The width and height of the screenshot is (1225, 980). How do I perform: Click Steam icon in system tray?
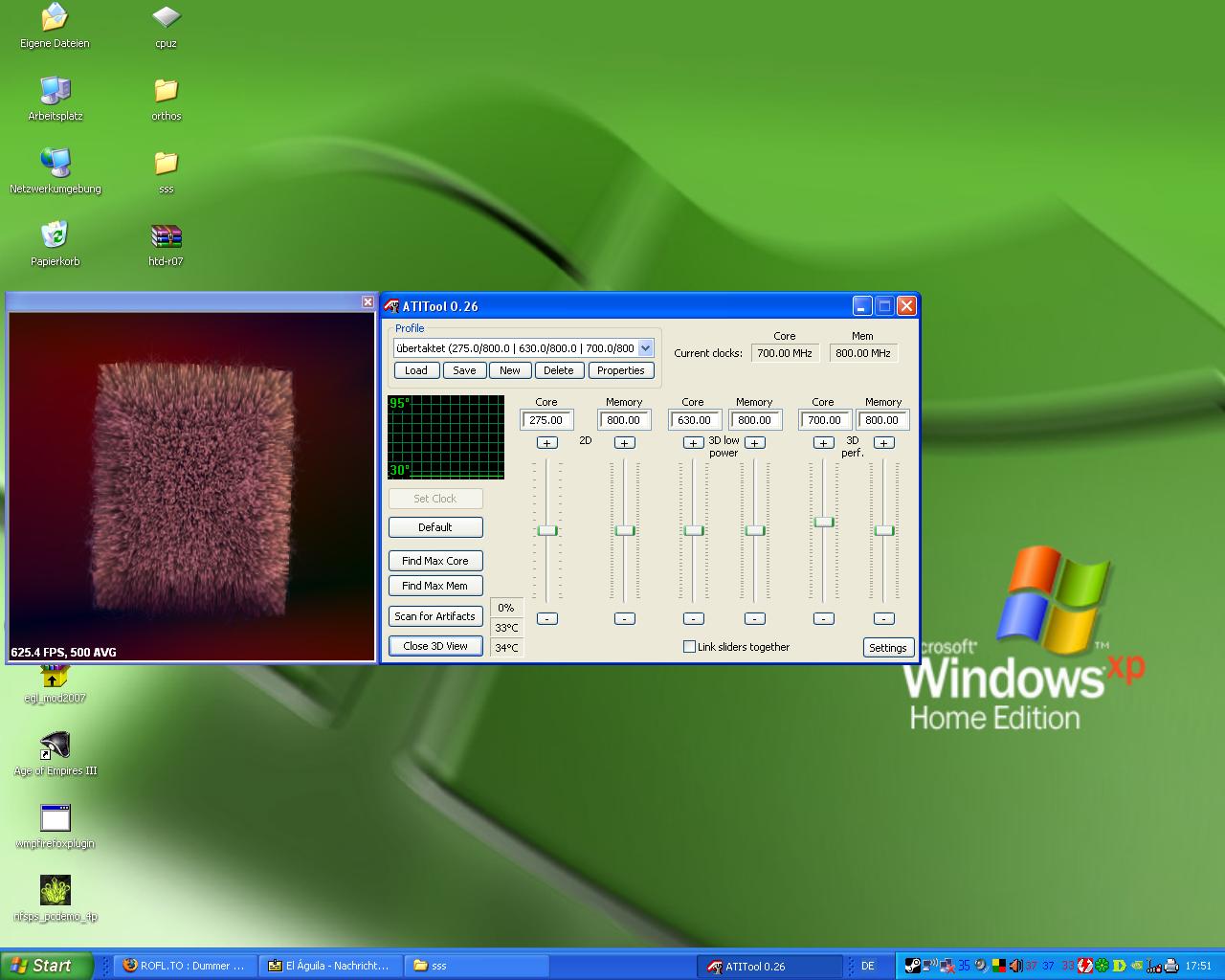[913, 966]
